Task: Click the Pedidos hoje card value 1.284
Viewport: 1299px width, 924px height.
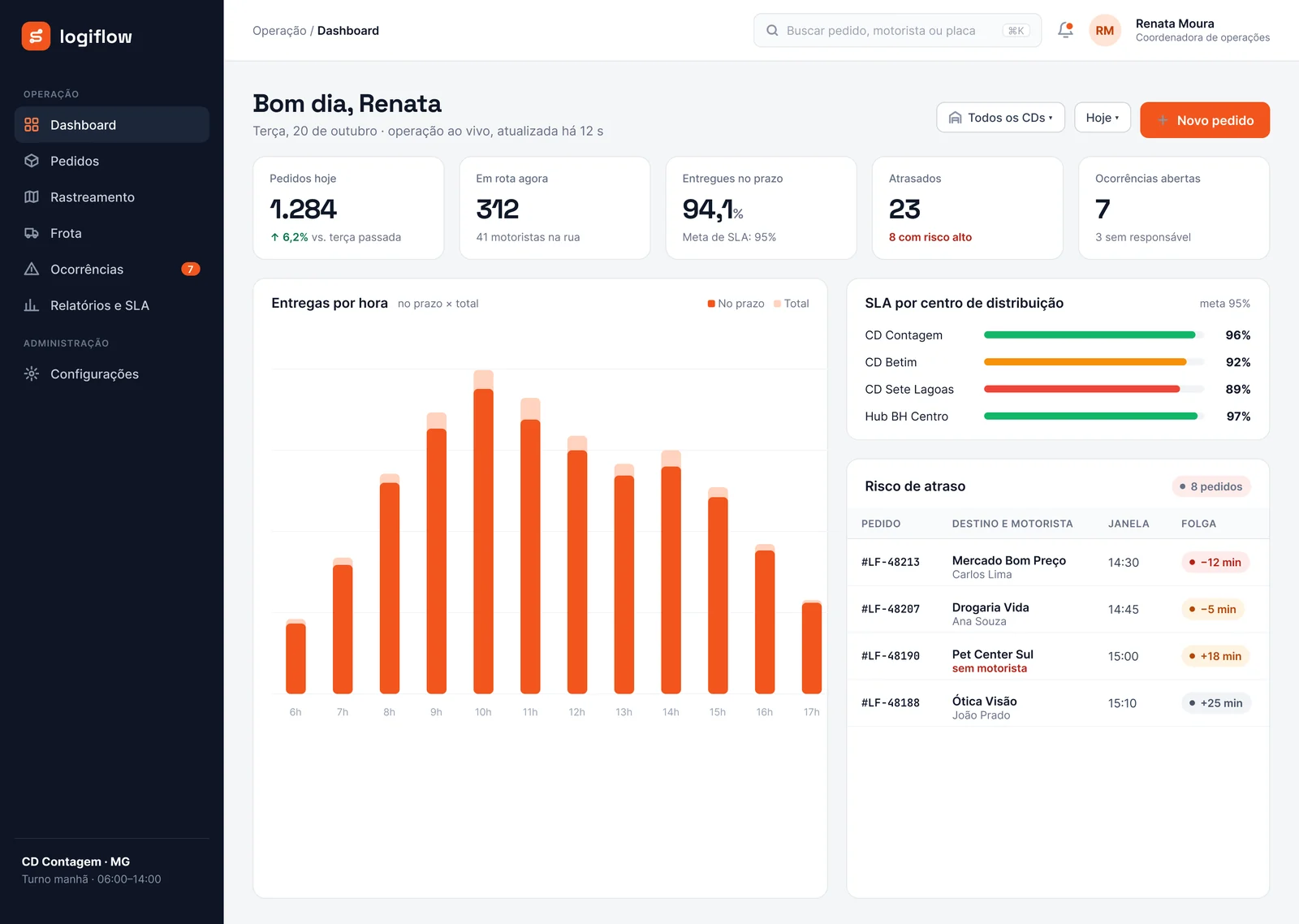Action: (x=303, y=209)
